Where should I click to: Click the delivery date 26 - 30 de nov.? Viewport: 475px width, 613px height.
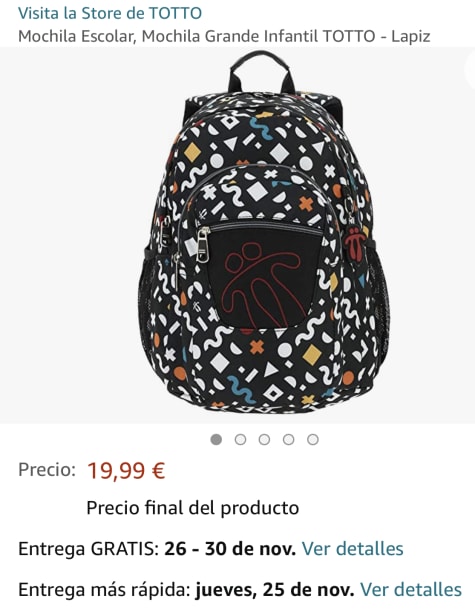230,548
